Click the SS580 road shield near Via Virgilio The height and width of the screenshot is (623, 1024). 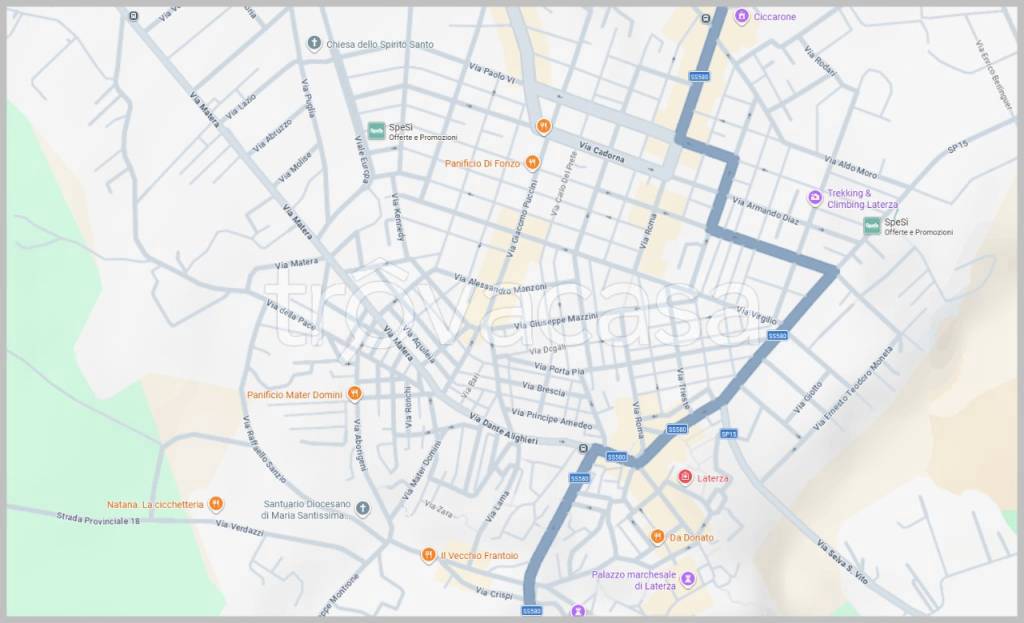[x=777, y=336]
